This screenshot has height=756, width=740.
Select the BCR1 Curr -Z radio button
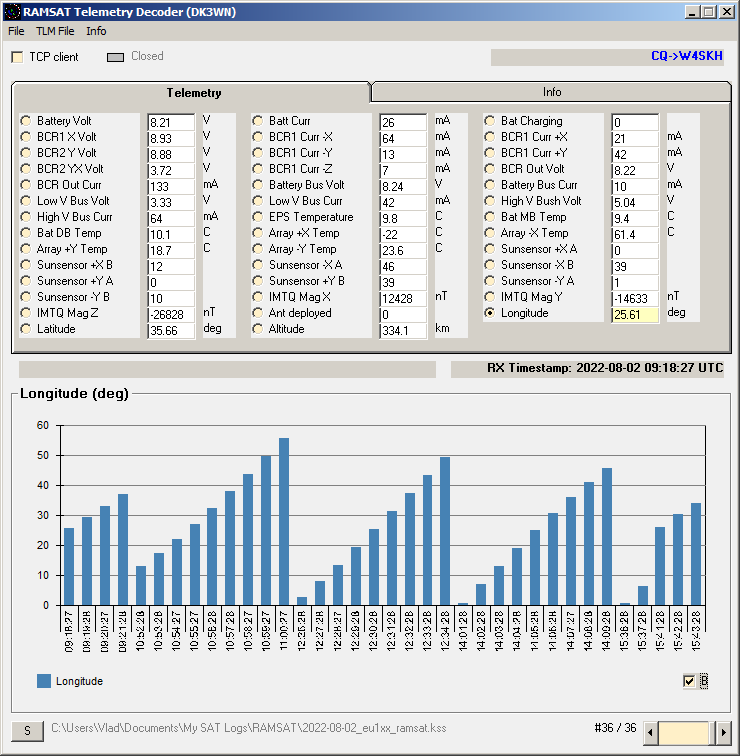click(x=258, y=169)
